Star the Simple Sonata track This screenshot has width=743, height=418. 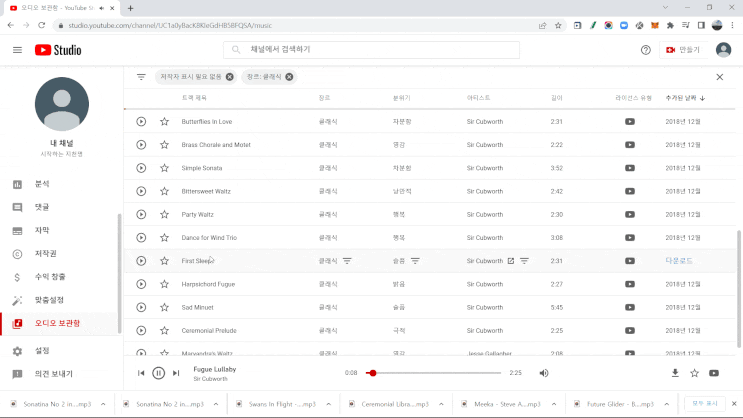click(164, 168)
